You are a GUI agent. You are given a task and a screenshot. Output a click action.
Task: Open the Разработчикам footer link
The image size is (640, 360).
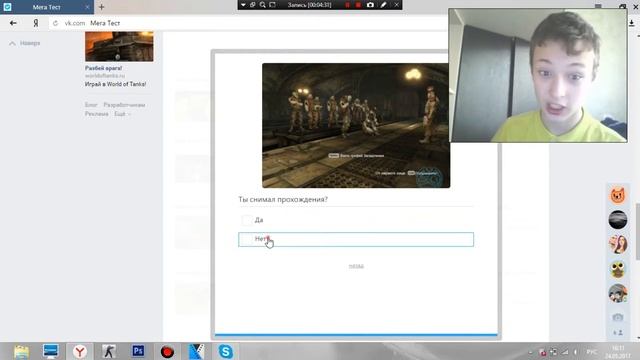[124, 105]
